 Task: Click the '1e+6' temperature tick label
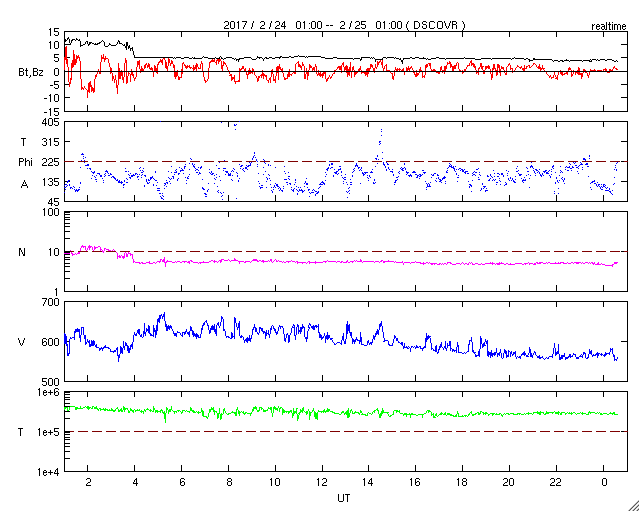48,393
